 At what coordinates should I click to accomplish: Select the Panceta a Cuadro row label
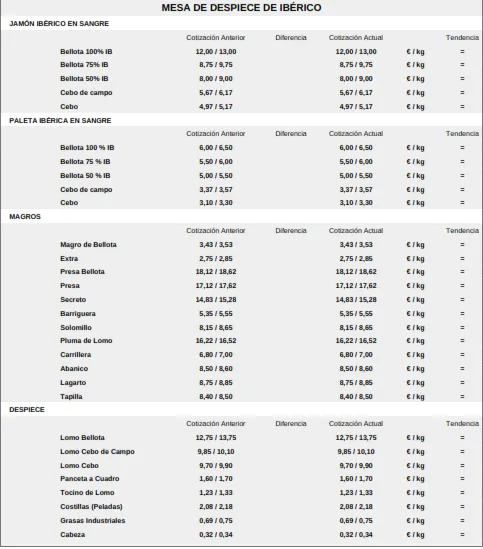(90, 479)
